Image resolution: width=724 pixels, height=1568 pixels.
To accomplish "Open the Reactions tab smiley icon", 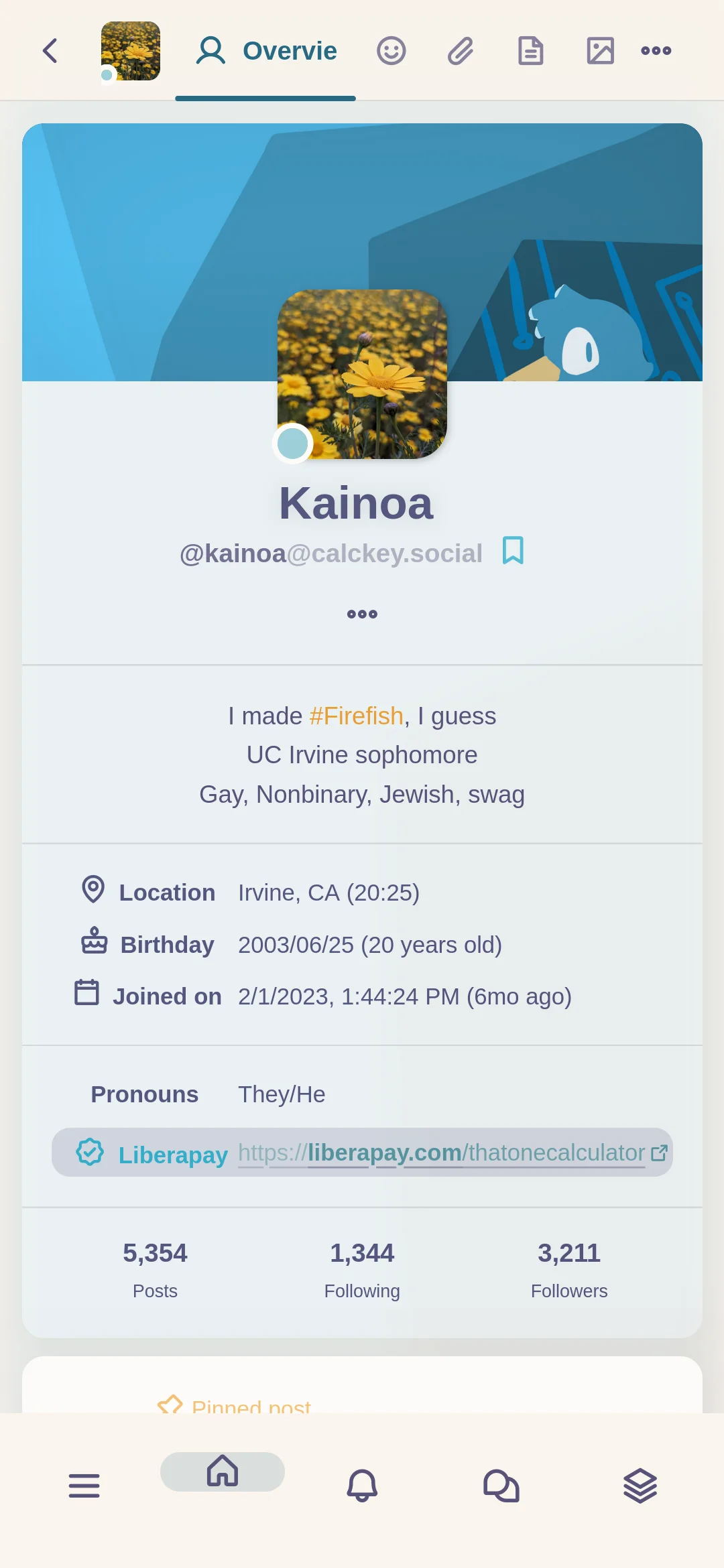I will (391, 50).
